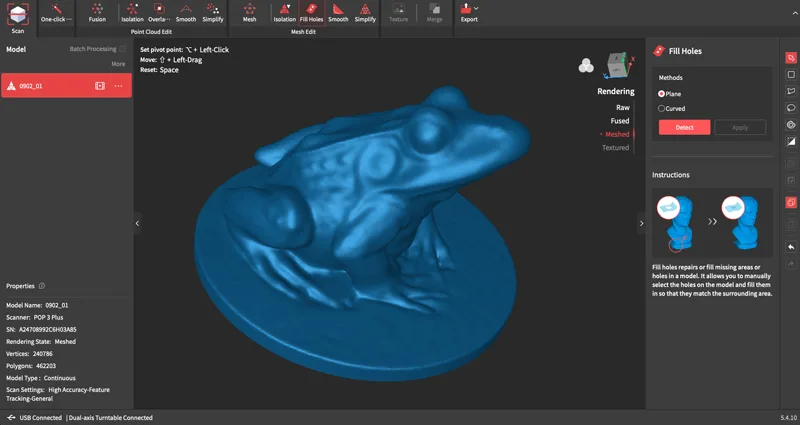Choose Simplify under Point Cloud Edit
The width and height of the screenshot is (800, 425).
tap(213, 13)
